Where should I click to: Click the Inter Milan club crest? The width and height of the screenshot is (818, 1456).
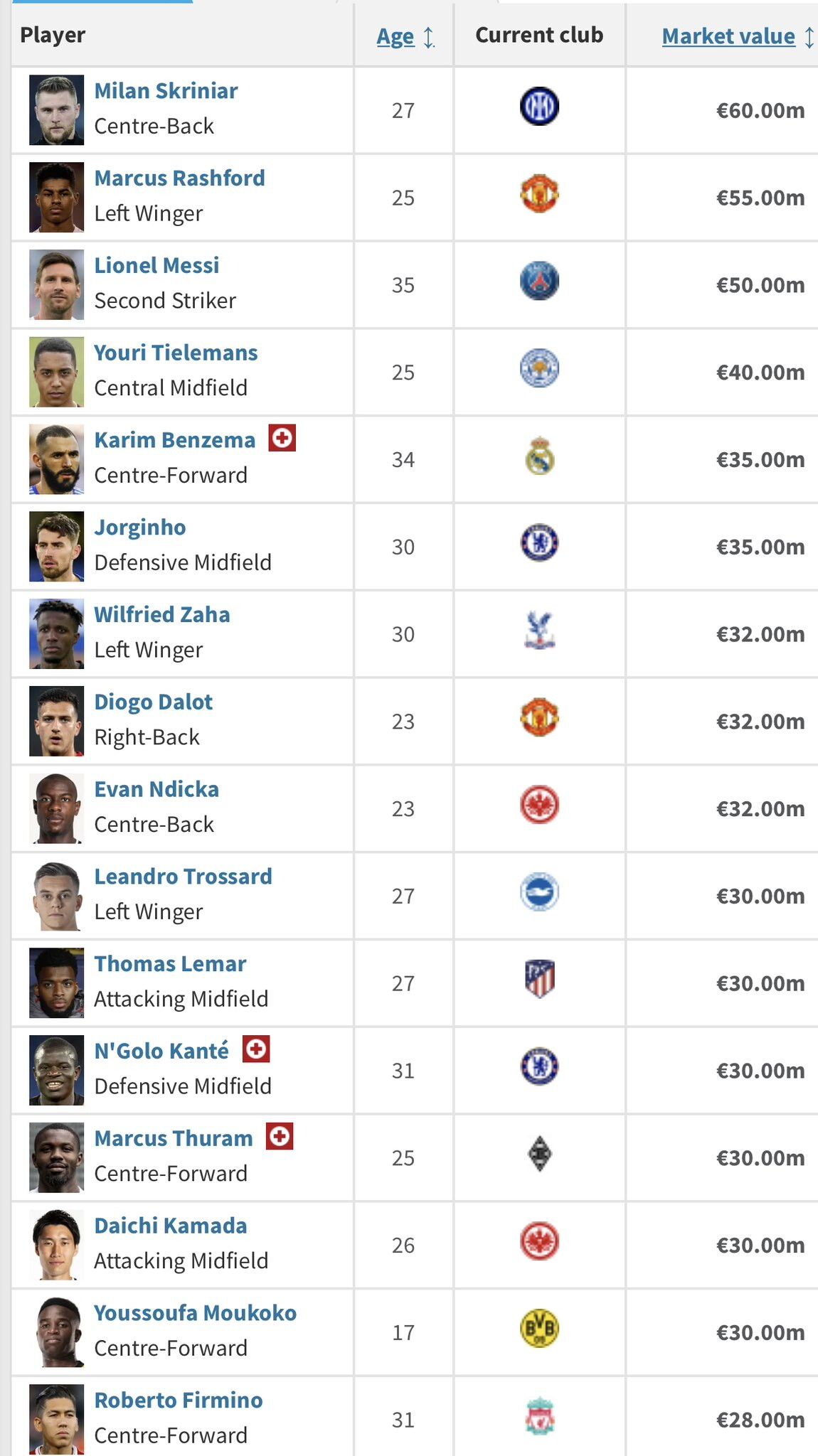[539, 107]
